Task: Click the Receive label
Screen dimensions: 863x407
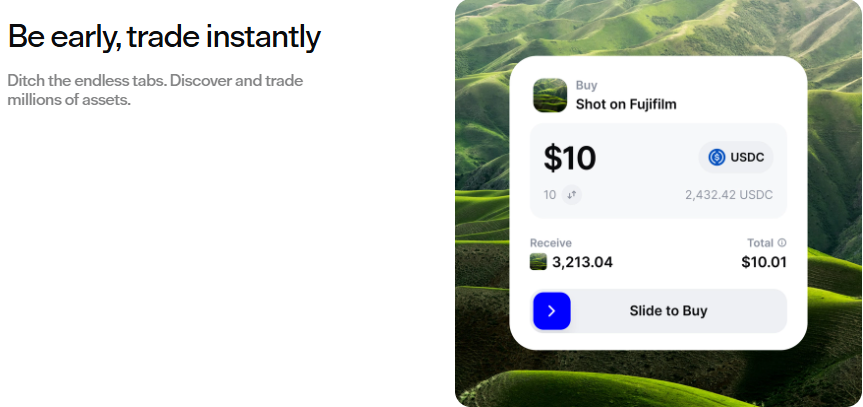Action: tap(550, 243)
